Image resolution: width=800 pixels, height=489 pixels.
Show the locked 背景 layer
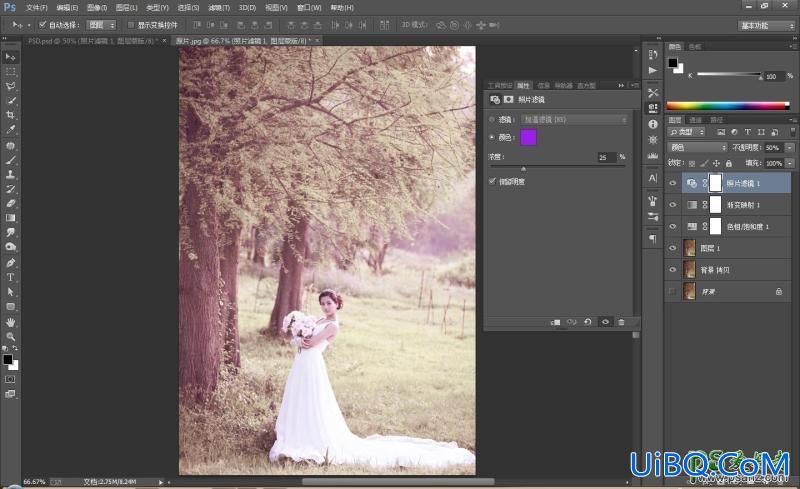pyautogui.click(x=672, y=291)
